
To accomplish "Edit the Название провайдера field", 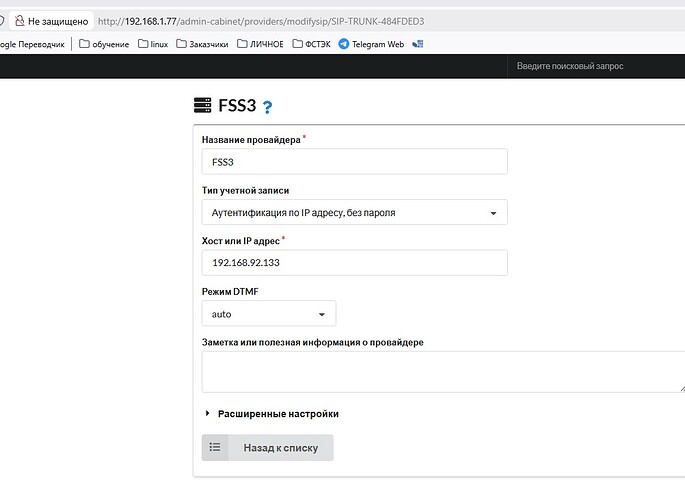I will (x=354, y=162).
